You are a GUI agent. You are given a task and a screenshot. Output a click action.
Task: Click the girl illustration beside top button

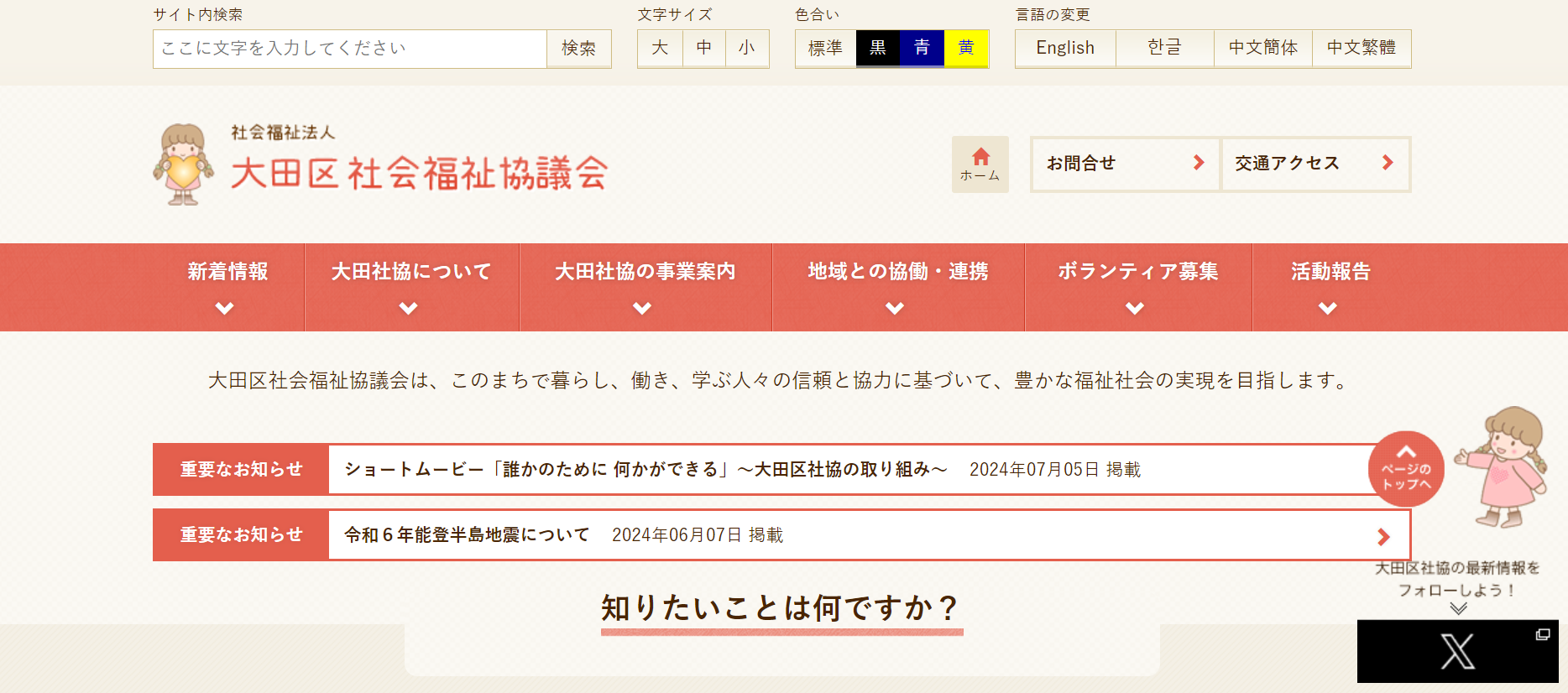click(1503, 466)
